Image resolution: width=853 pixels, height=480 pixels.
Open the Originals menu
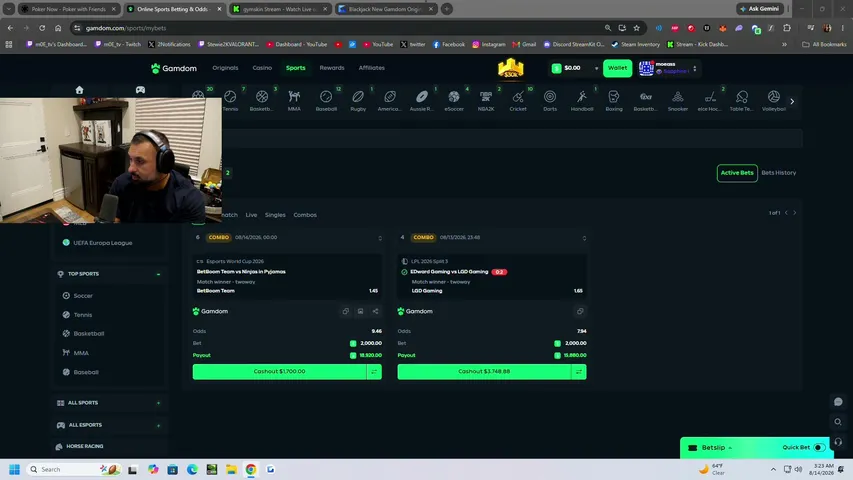pyautogui.click(x=225, y=68)
